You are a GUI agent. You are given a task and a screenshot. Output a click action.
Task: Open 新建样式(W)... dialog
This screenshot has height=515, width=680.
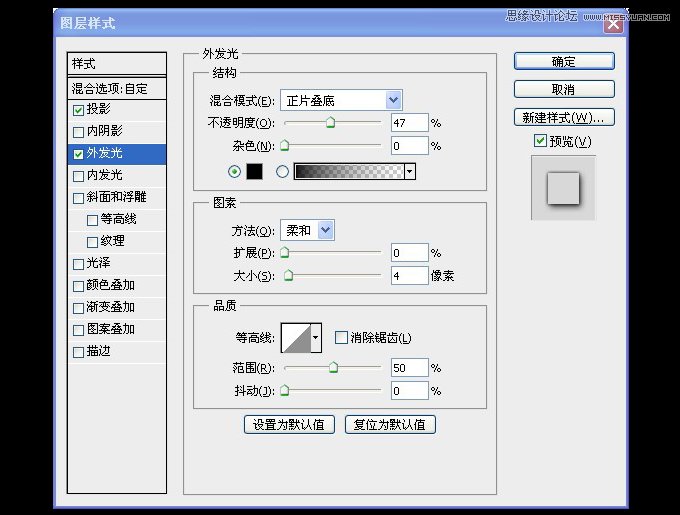coord(564,117)
